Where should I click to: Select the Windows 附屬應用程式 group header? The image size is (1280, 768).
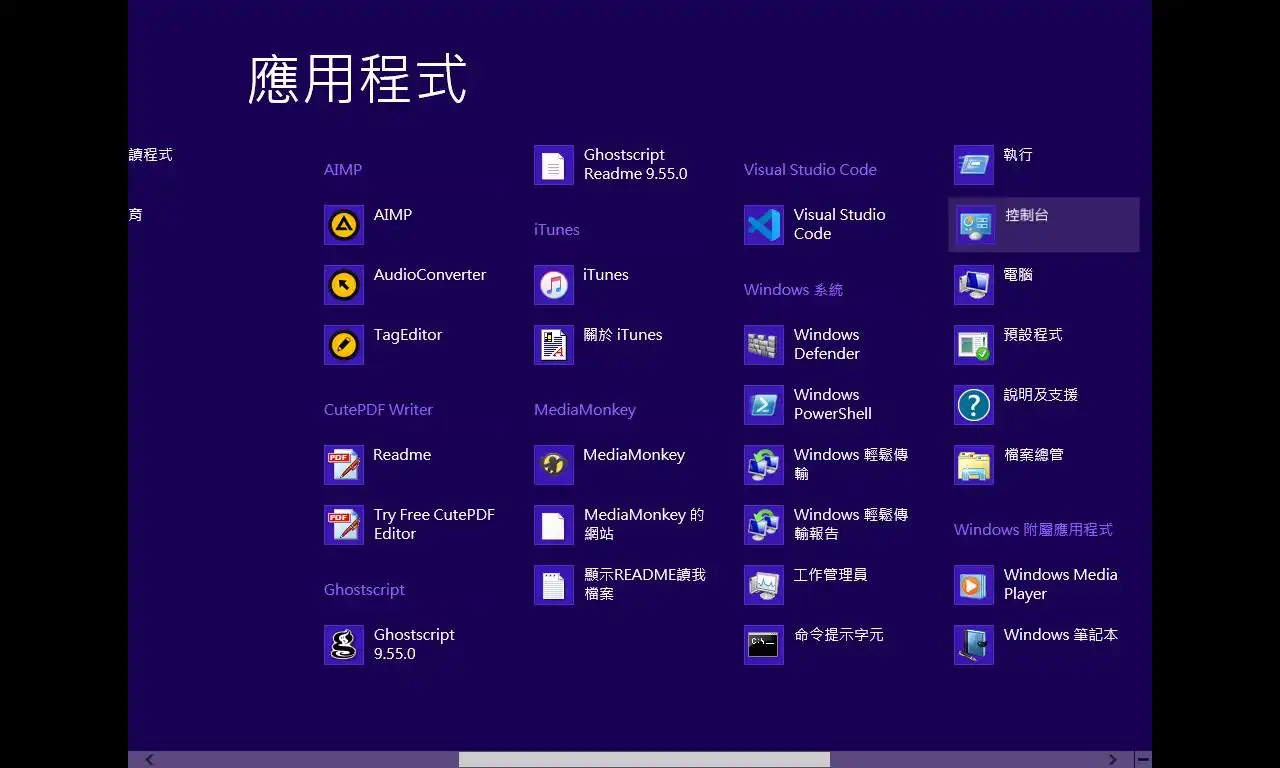point(1033,530)
